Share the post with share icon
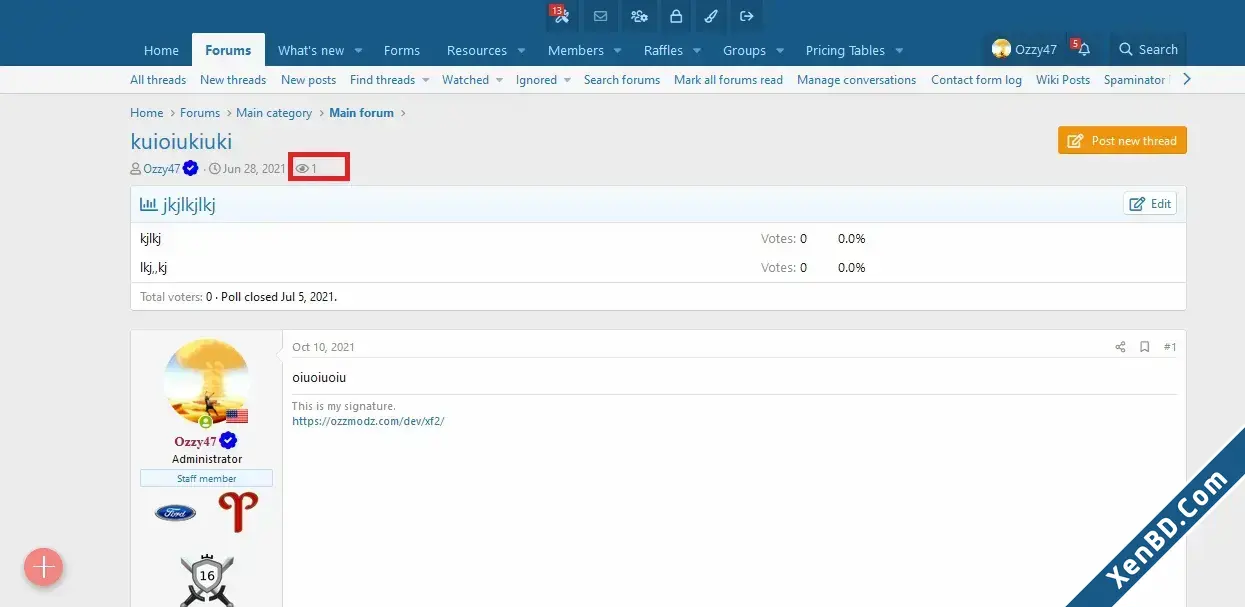The width and height of the screenshot is (1245, 607). pyautogui.click(x=1120, y=347)
